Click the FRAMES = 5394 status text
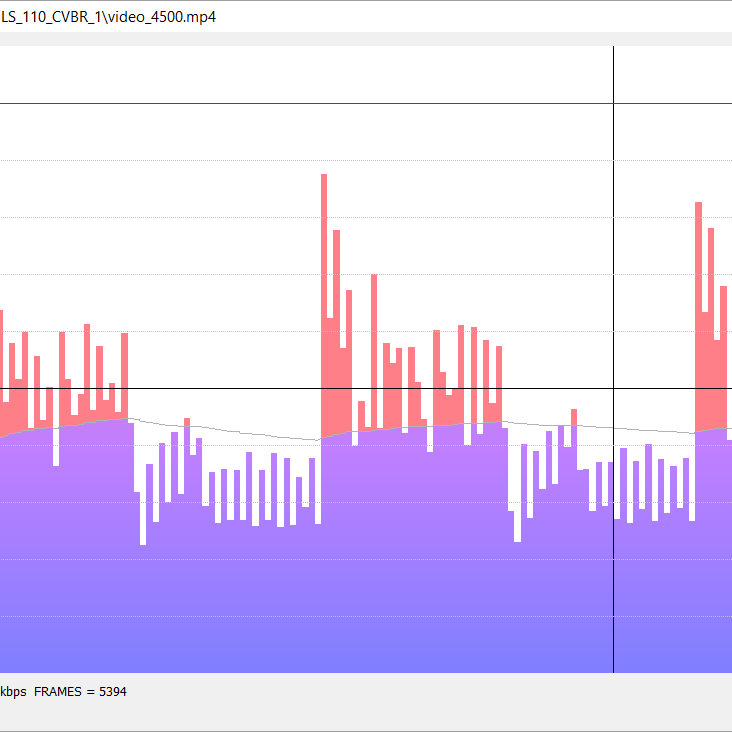The height and width of the screenshot is (732, 732). coord(80,691)
